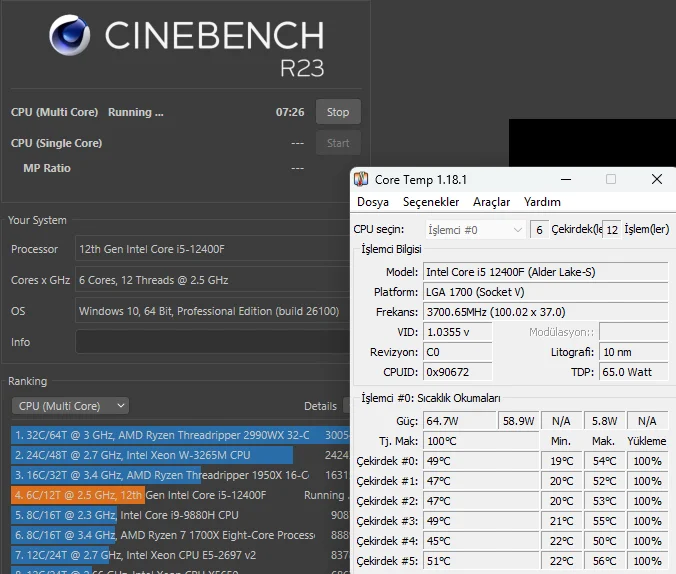Click Çekirdek #4 current temperature 45°C

(x=481, y=541)
